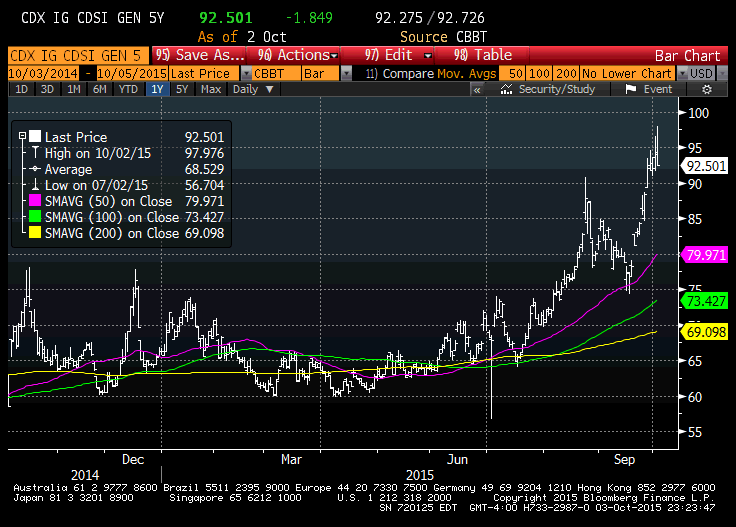Viewport: 736px width, 527px height.
Task: Click the Last Price field text
Action: coord(200,74)
